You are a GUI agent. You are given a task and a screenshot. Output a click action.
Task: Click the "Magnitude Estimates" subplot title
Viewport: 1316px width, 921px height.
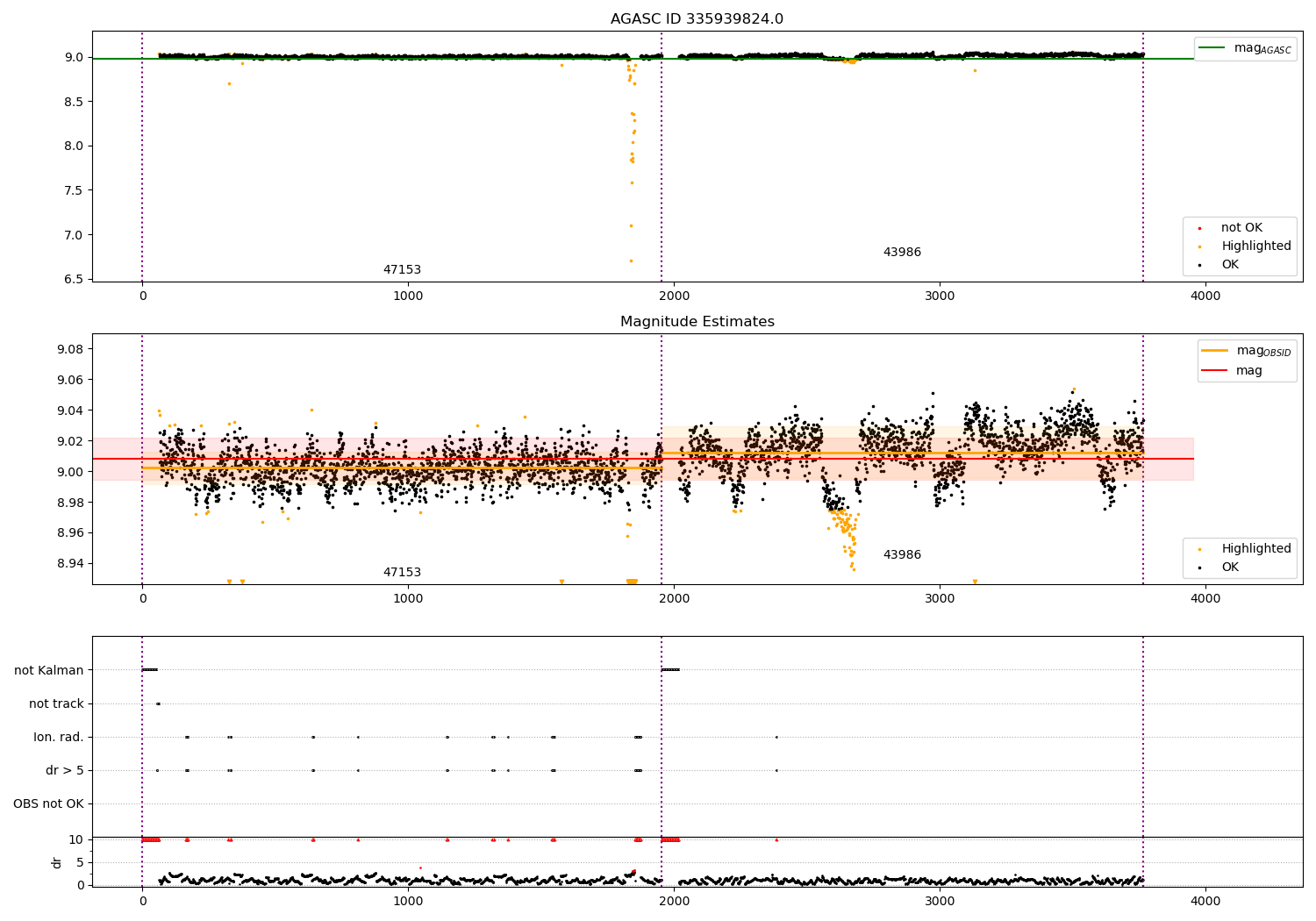pyautogui.click(x=697, y=322)
